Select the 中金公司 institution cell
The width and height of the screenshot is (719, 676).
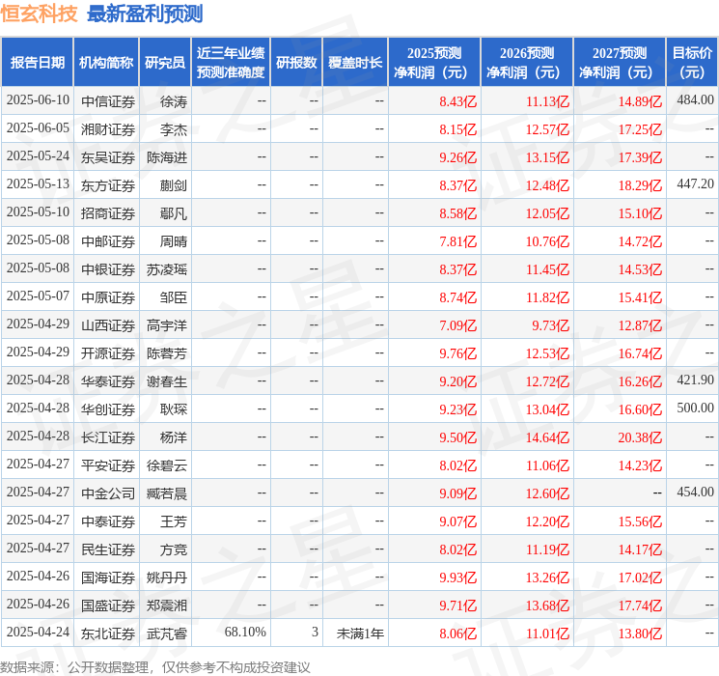108,493
